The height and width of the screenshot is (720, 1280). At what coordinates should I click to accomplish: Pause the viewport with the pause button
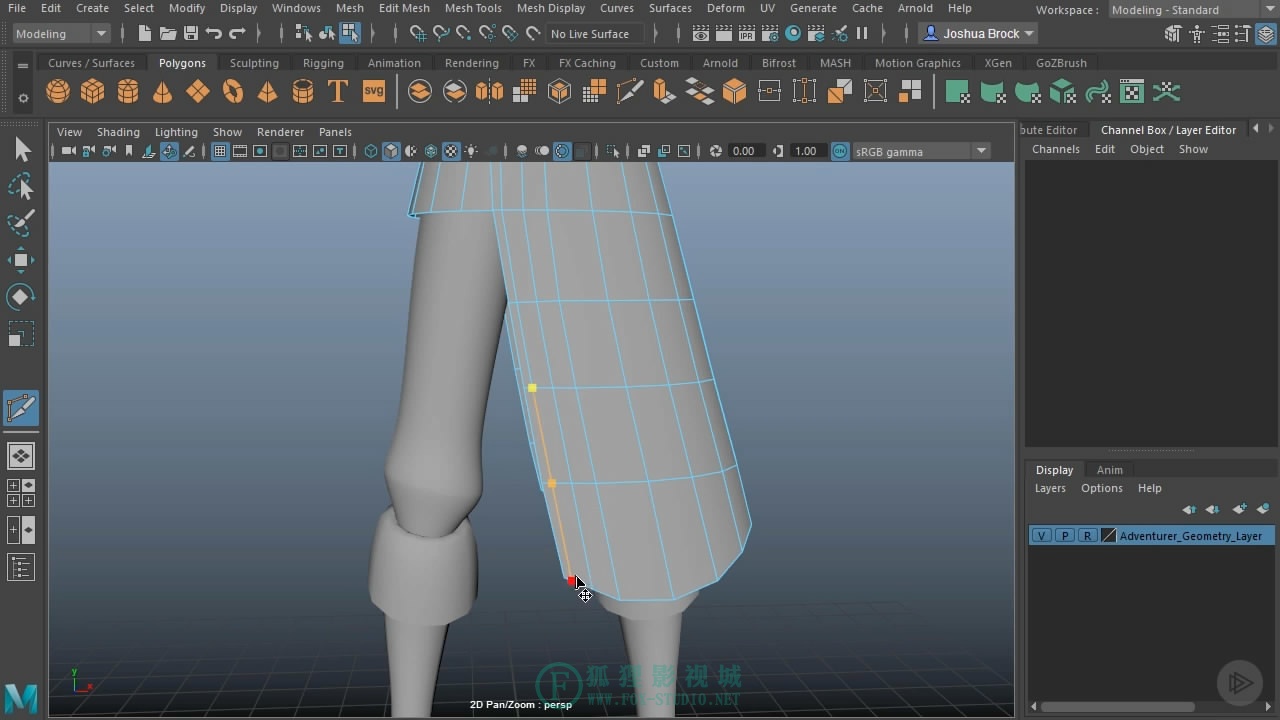click(x=862, y=33)
